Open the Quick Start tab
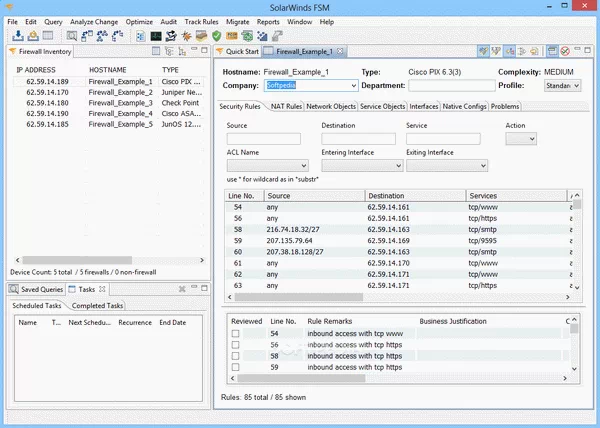 (x=238, y=51)
